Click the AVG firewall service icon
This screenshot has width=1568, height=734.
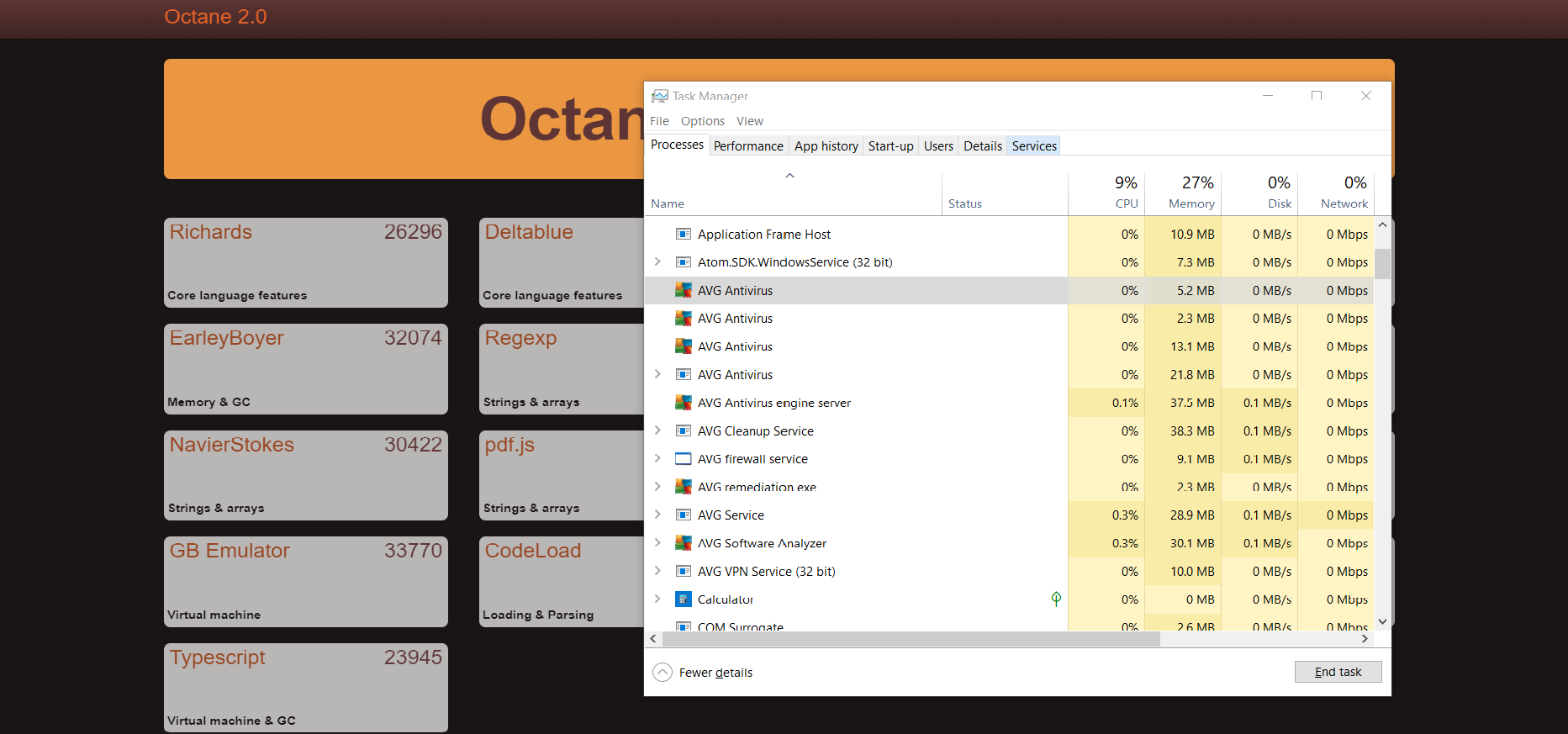pyautogui.click(x=684, y=459)
